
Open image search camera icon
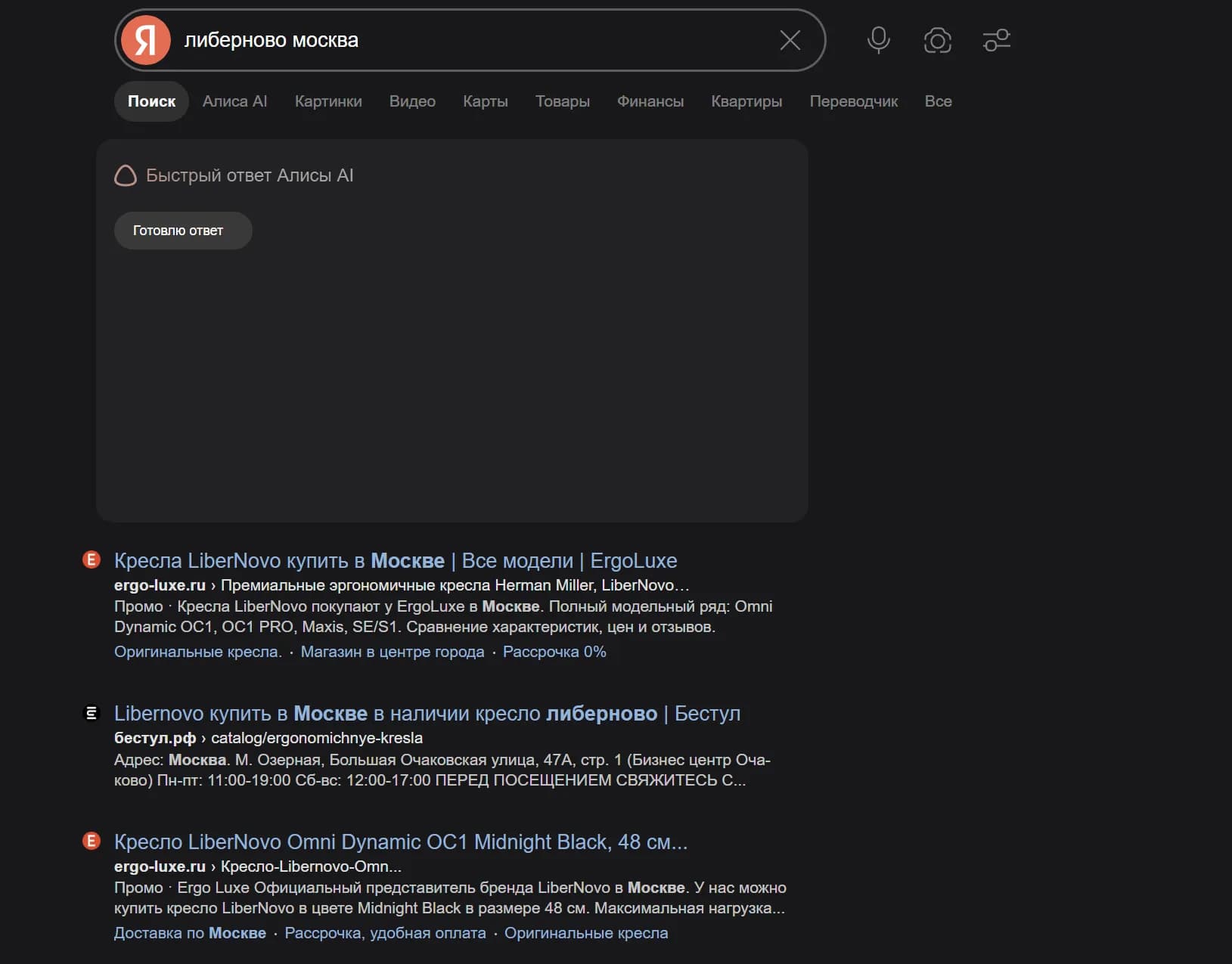point(937,40)
